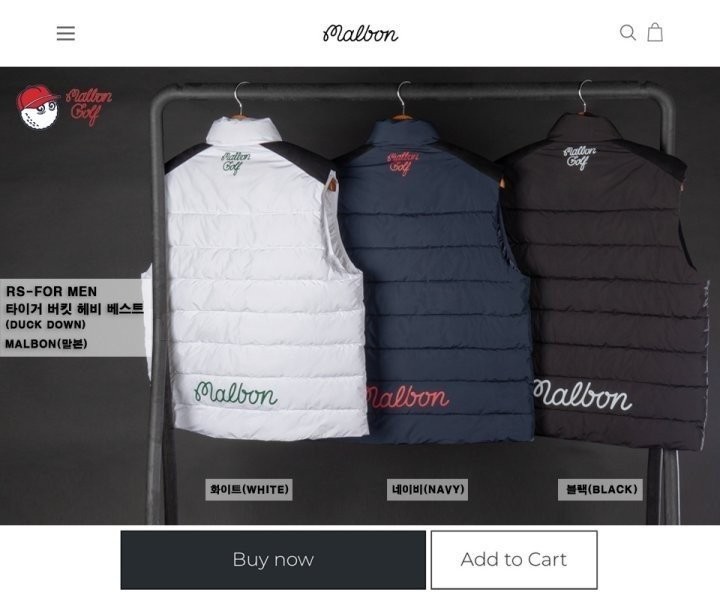Click the (DUCK DOWN) caption line

[x=45, y=324]
